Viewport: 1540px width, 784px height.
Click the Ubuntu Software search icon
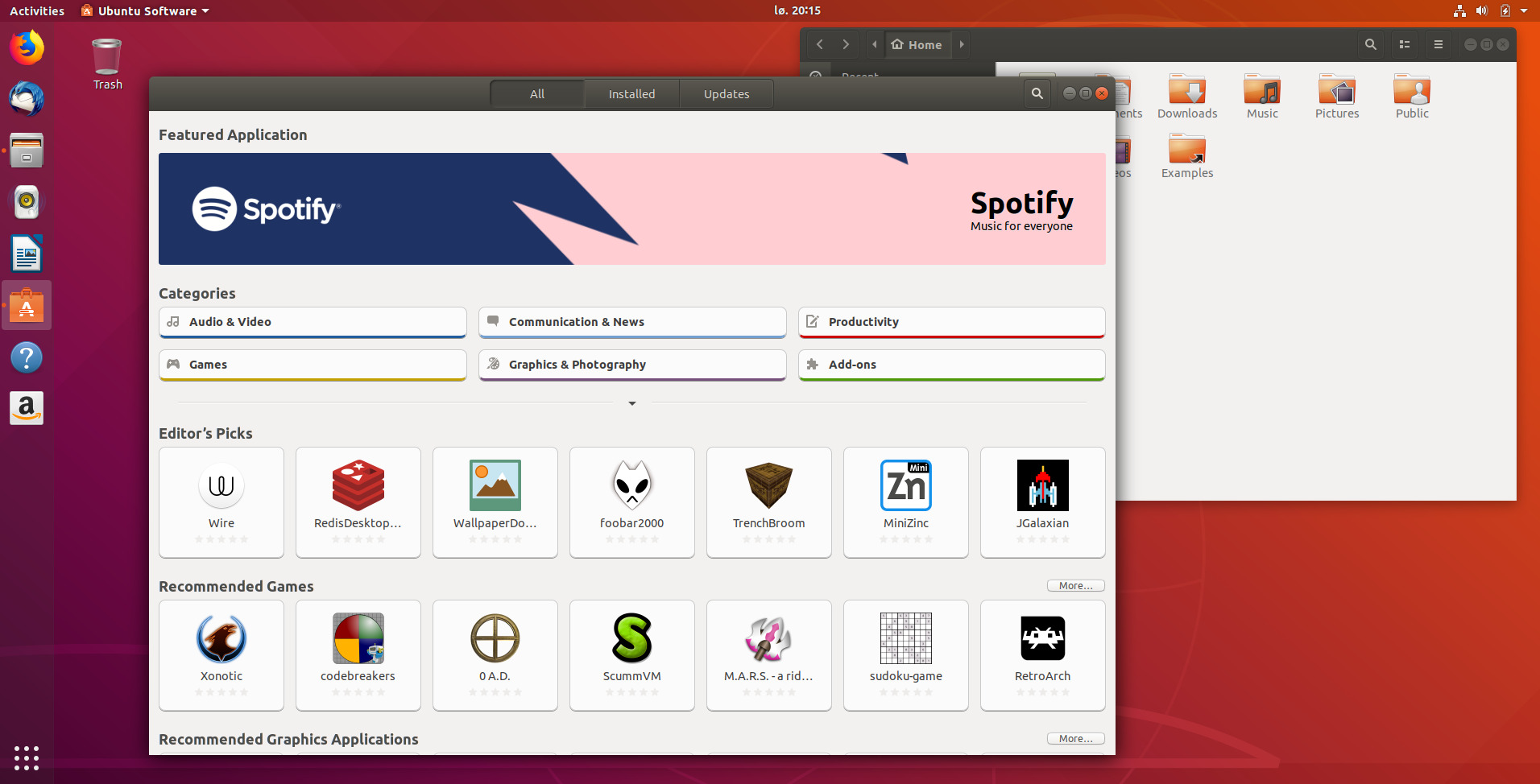[1037, 93]
